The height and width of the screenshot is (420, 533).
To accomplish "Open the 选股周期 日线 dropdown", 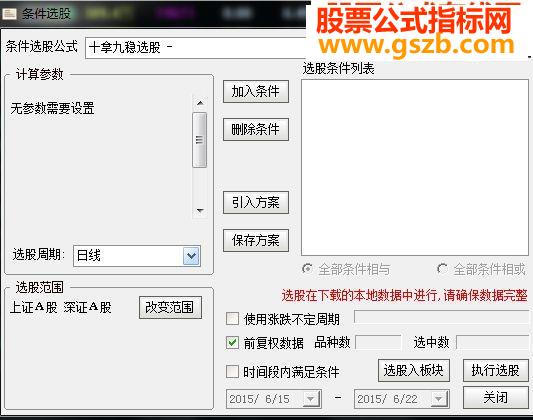I will point(191,256).
